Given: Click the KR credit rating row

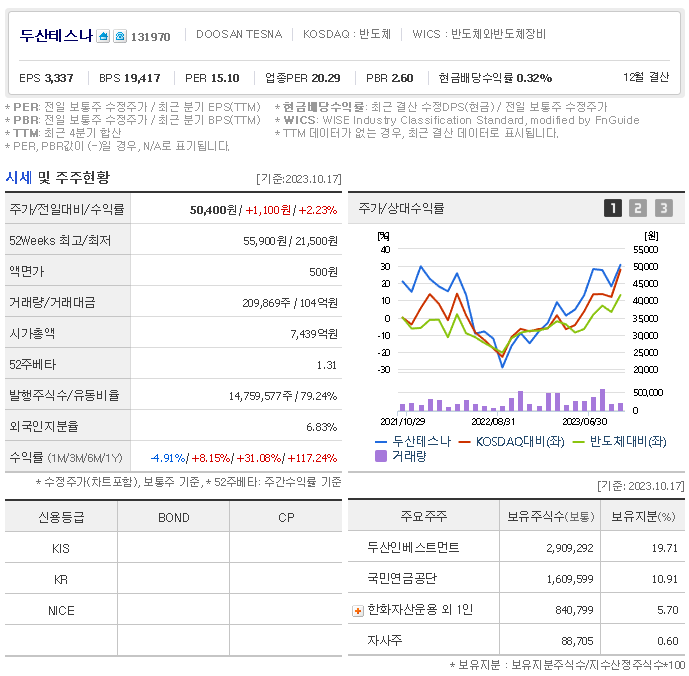Looking at the screenshot, I should pos(174,579).
